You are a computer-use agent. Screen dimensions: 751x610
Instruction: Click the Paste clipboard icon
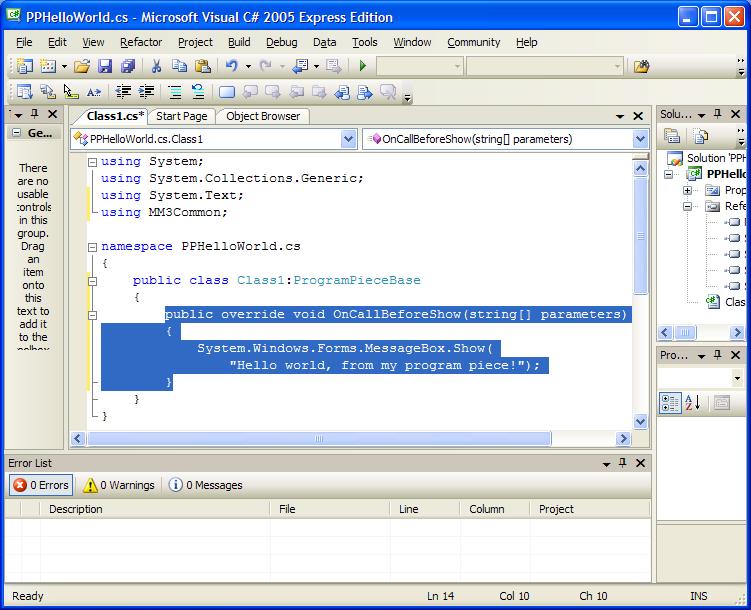pyautogui.click(x=203, y=66)
